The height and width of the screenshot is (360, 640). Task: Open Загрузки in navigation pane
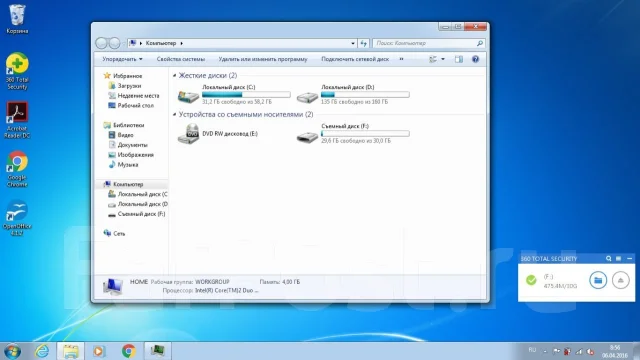pyautogui.click(x=129, y=86)
